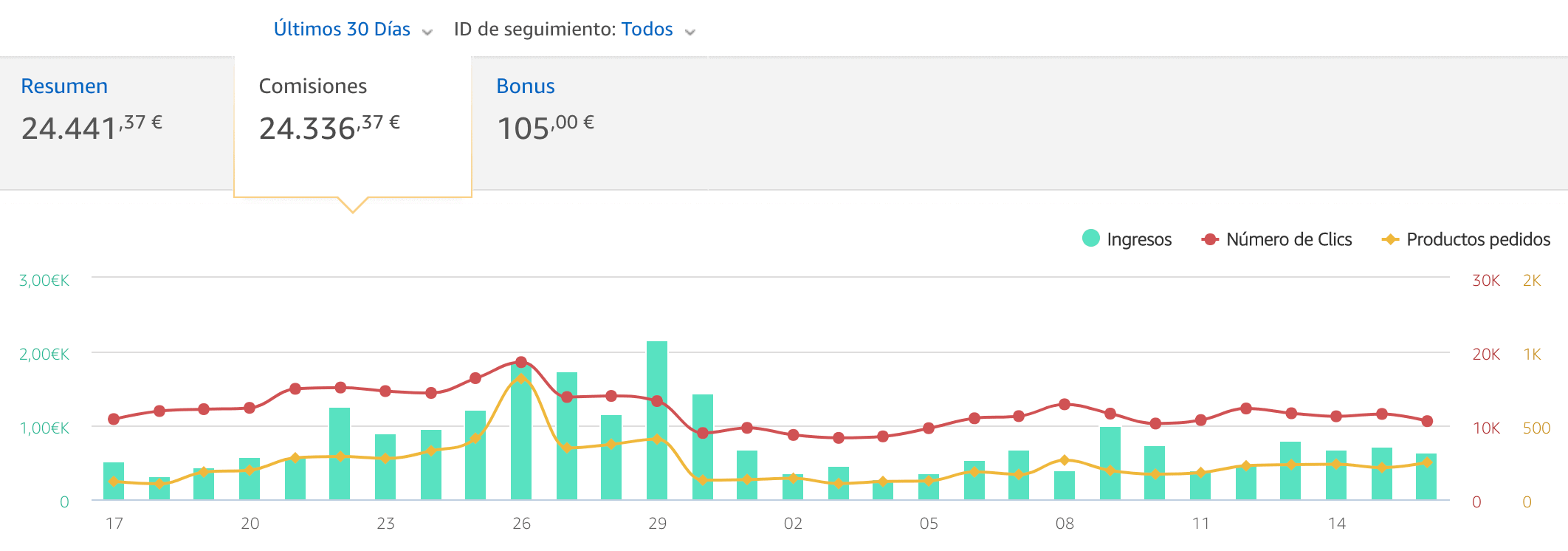1568x551 pixels.
Task: Click the yellow diamond Productos pedidos marker
Action: 1391,239
